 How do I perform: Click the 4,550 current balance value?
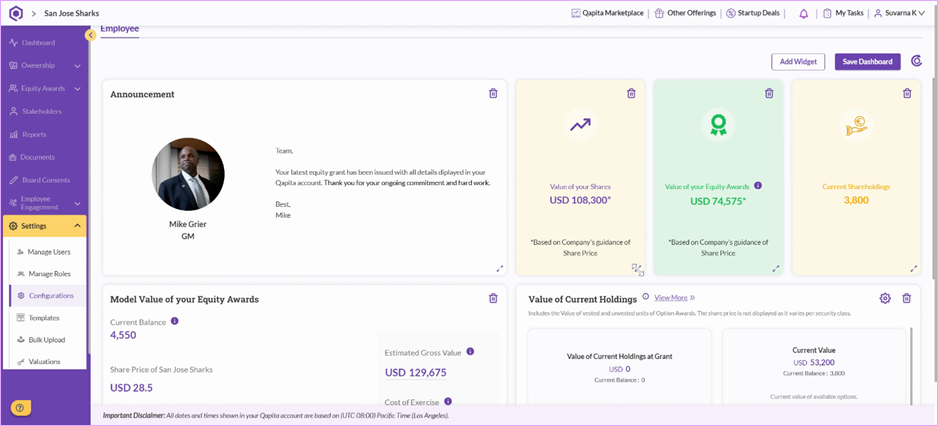[x=123, y=335]
